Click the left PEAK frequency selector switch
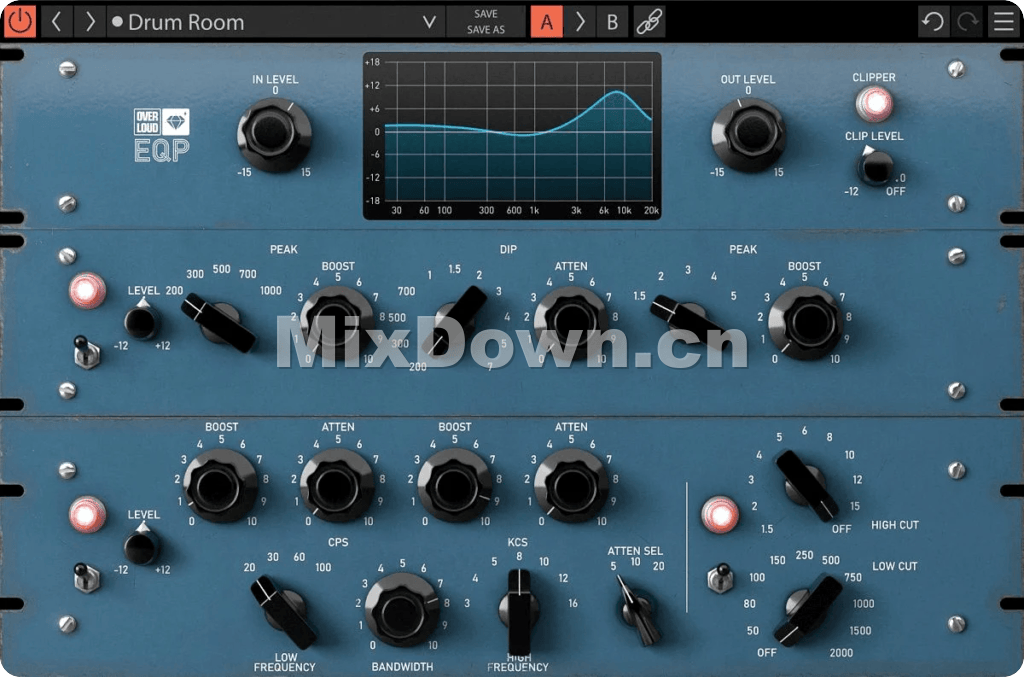 click(x=219, y=323)
